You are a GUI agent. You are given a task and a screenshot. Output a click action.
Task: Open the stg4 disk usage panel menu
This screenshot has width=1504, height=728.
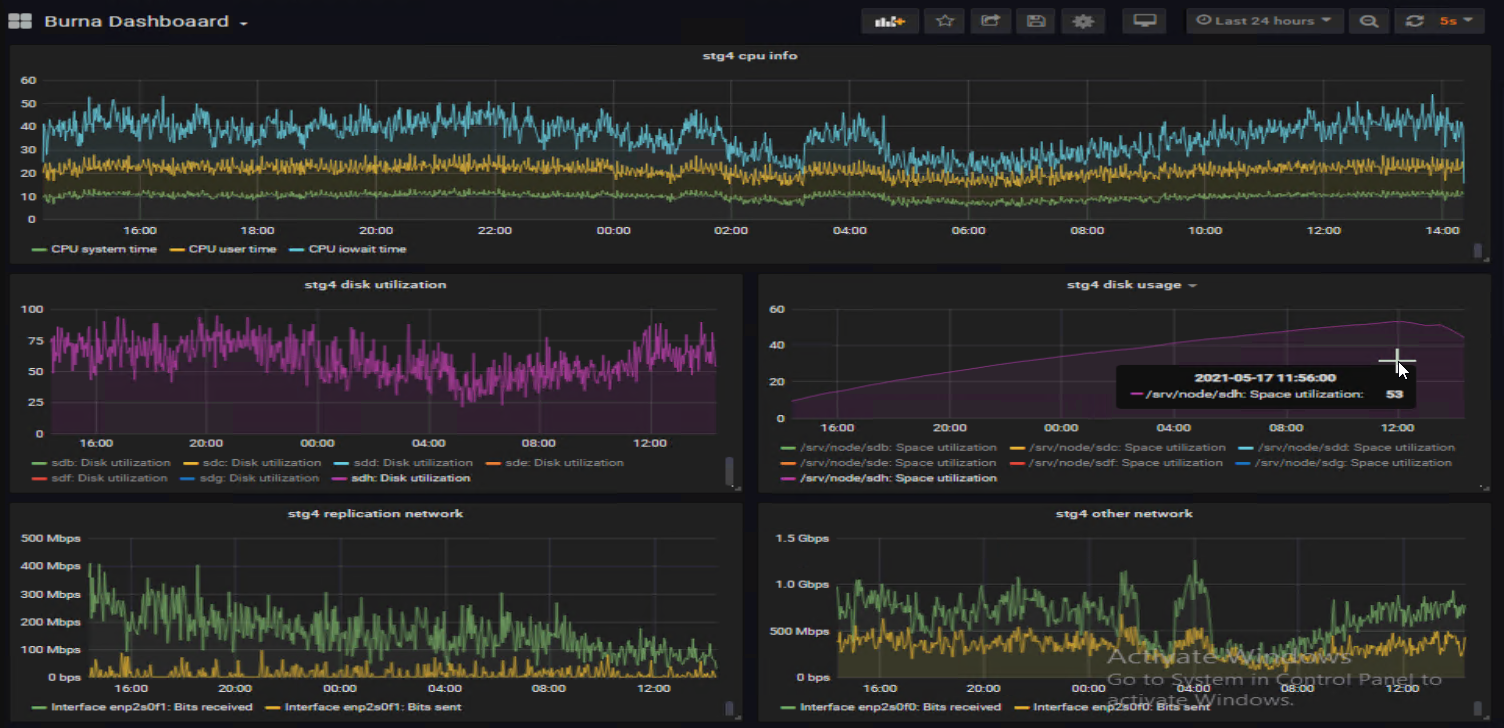[1130, 285]
